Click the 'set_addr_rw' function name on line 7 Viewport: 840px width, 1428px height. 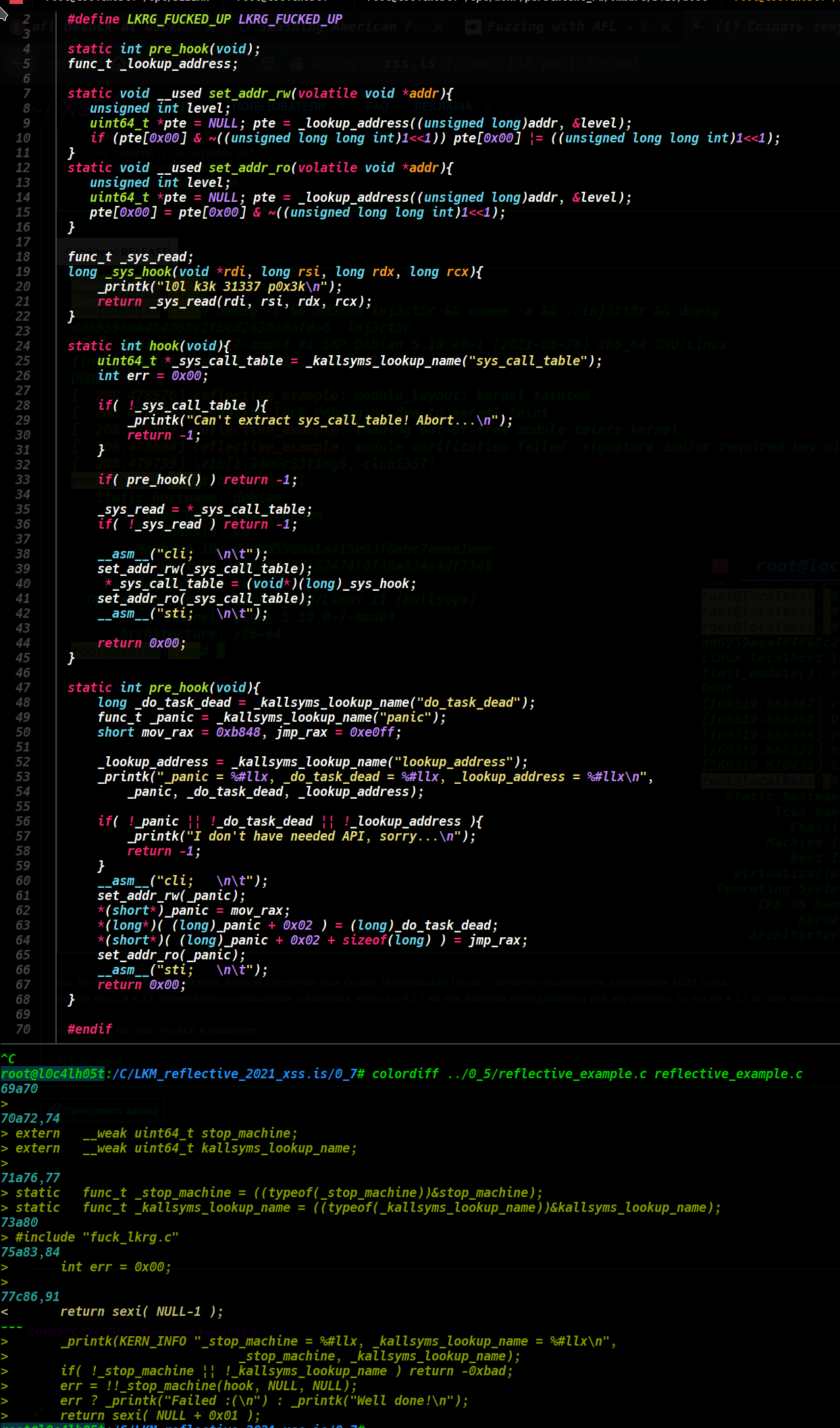pos(249,93)
